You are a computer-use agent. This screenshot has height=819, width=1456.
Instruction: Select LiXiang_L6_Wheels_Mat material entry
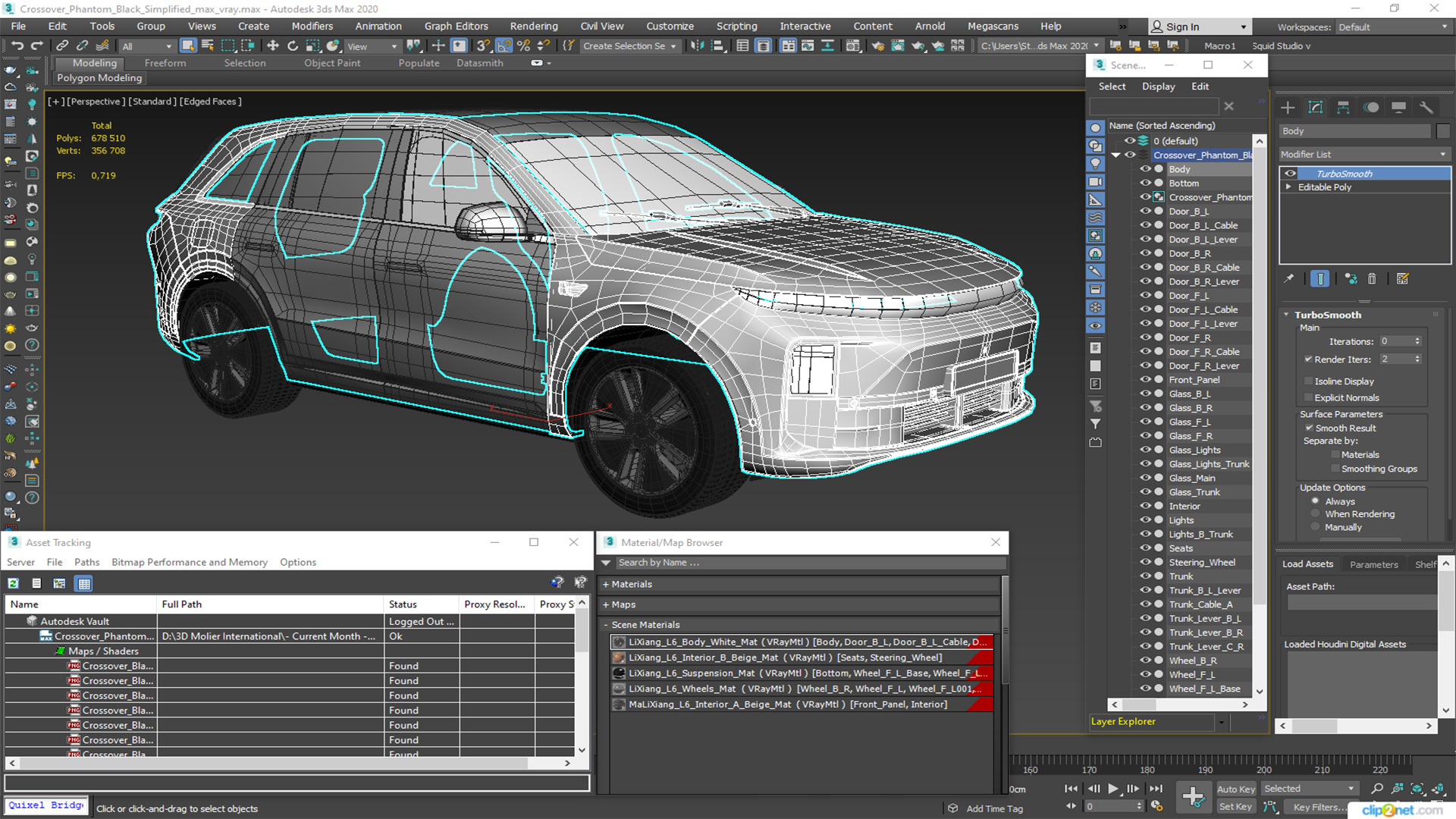click(x=802, y=689)
